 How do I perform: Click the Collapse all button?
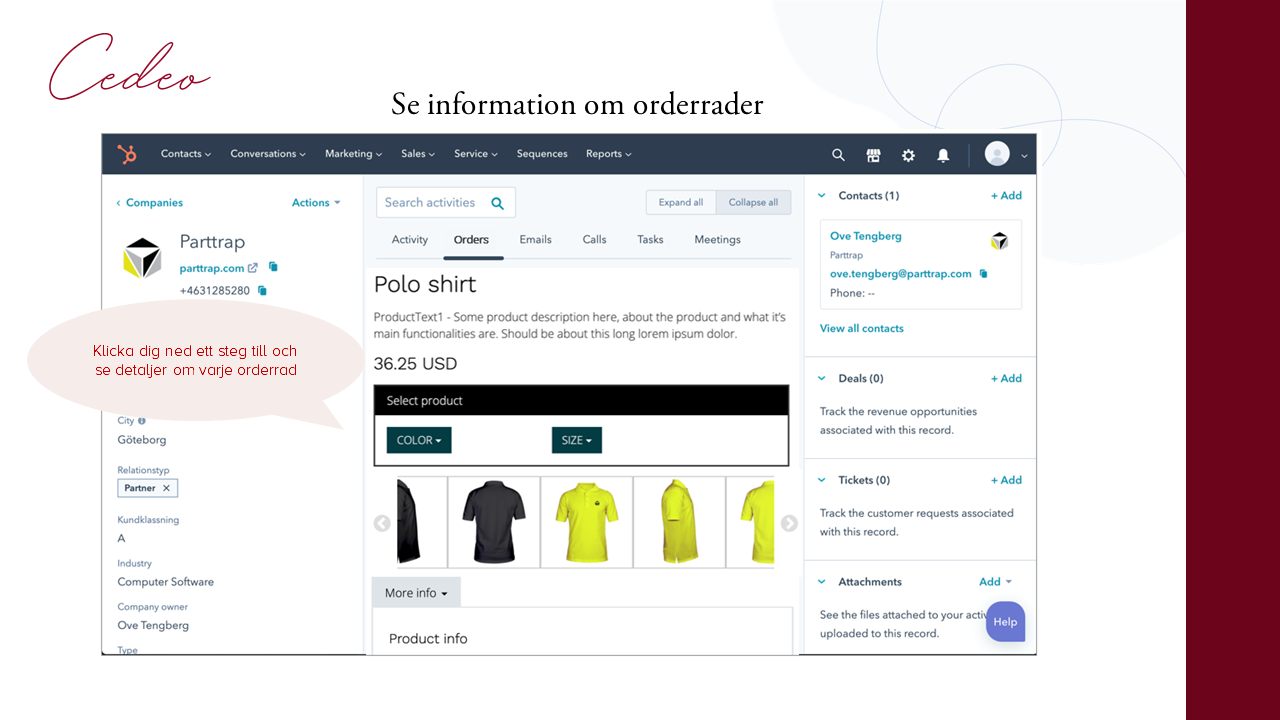(x=753, y=203)
